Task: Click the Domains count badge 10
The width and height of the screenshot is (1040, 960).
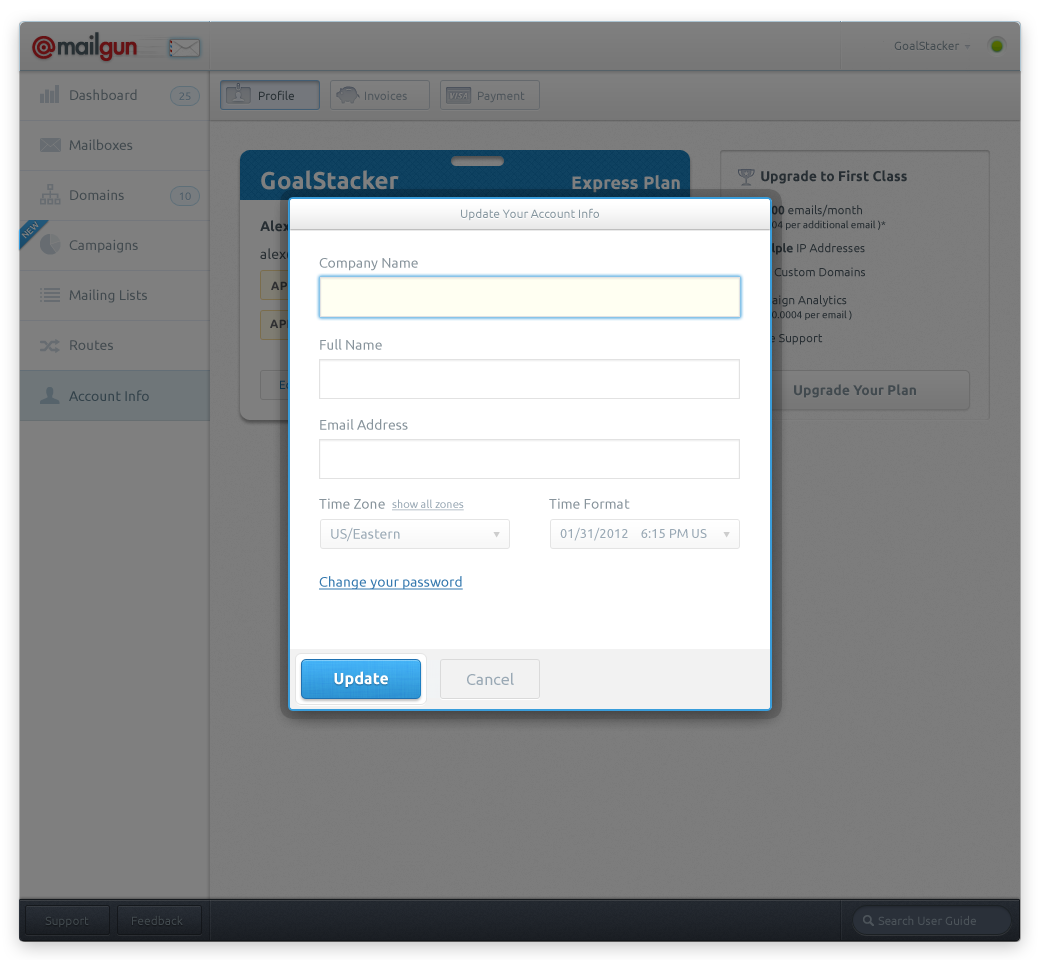Action: pos(184,196)
